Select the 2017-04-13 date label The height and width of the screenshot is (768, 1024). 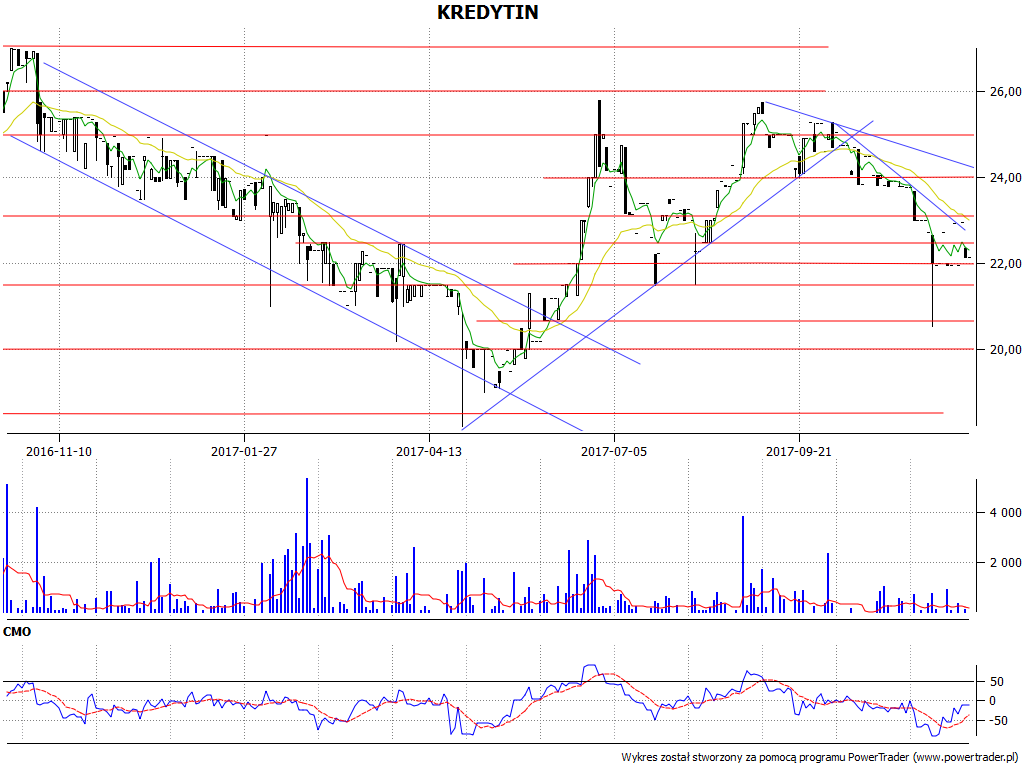pyautogui.click(x=429, y=451)
